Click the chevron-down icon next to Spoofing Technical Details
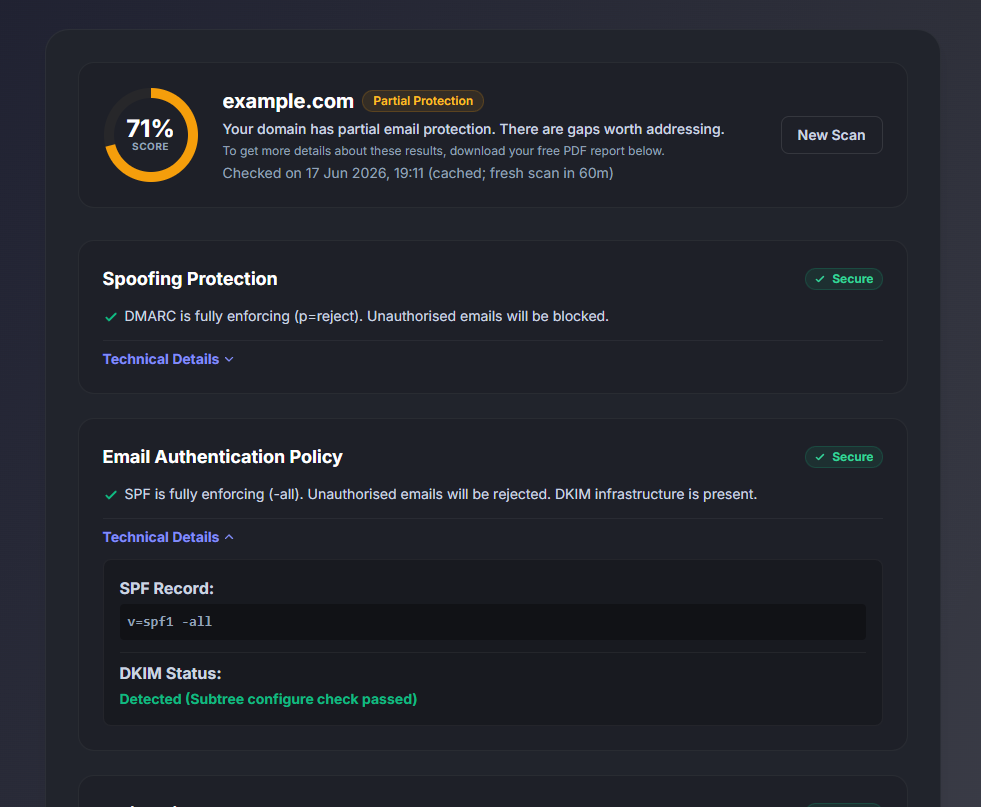The width and height of the screenshot is (981, 807). (229, 360)
